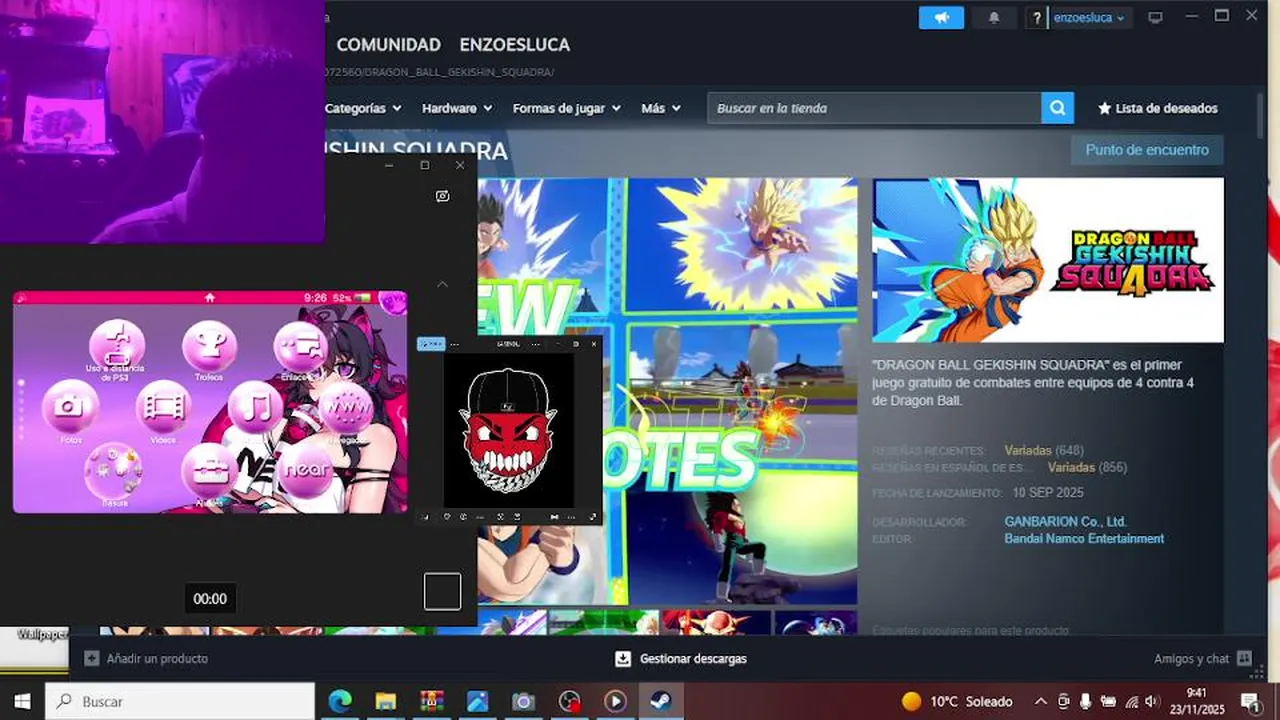Open the music note bubble
Image resolution: width=1280 pixels, height=720 pixels.
(256, 407)
